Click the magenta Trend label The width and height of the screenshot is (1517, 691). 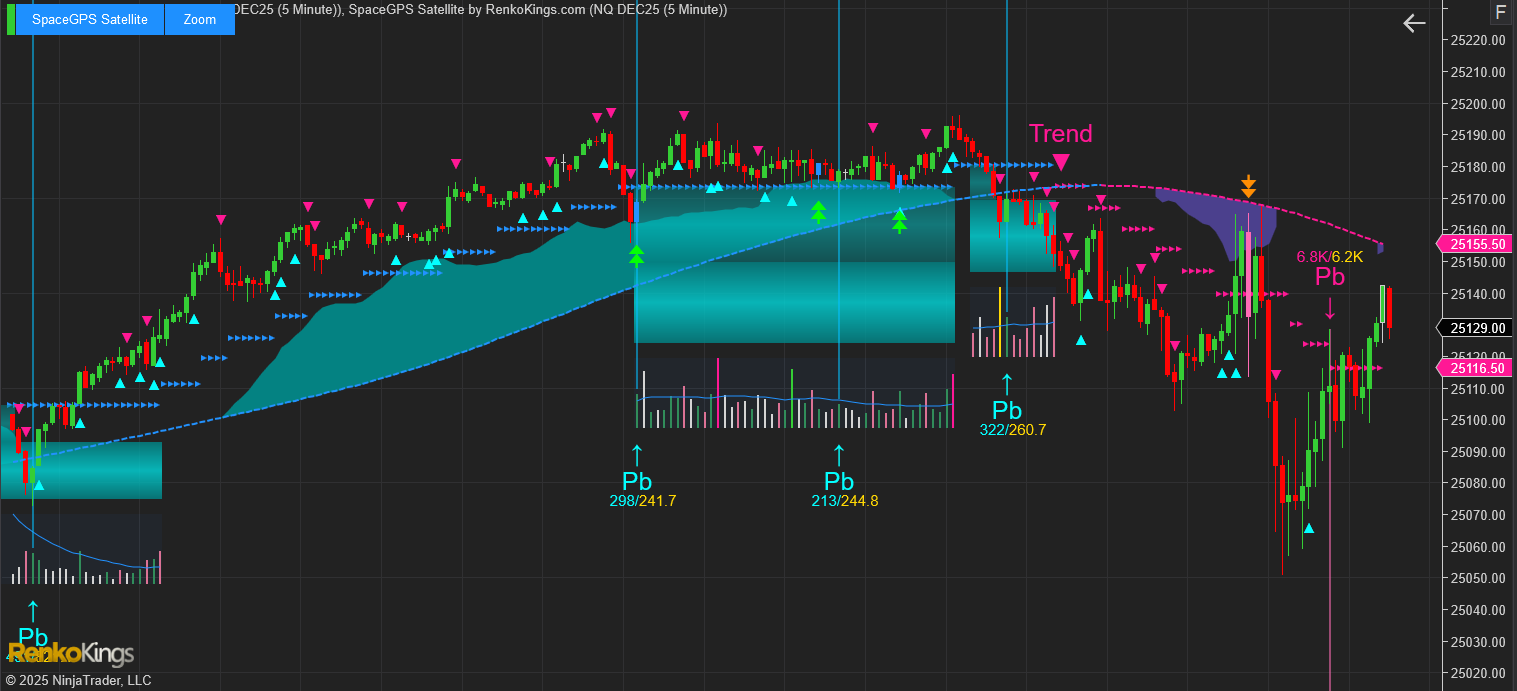1060,133
